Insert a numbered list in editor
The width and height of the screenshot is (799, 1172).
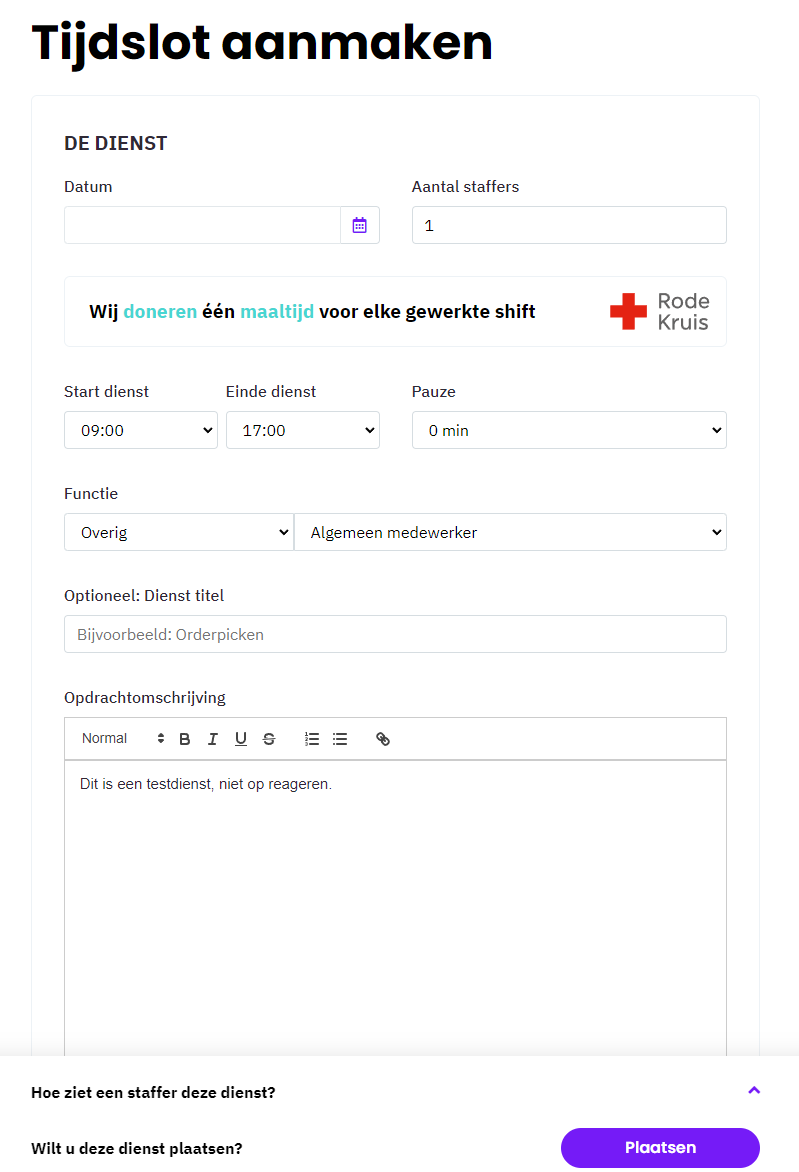pos(312,739)
